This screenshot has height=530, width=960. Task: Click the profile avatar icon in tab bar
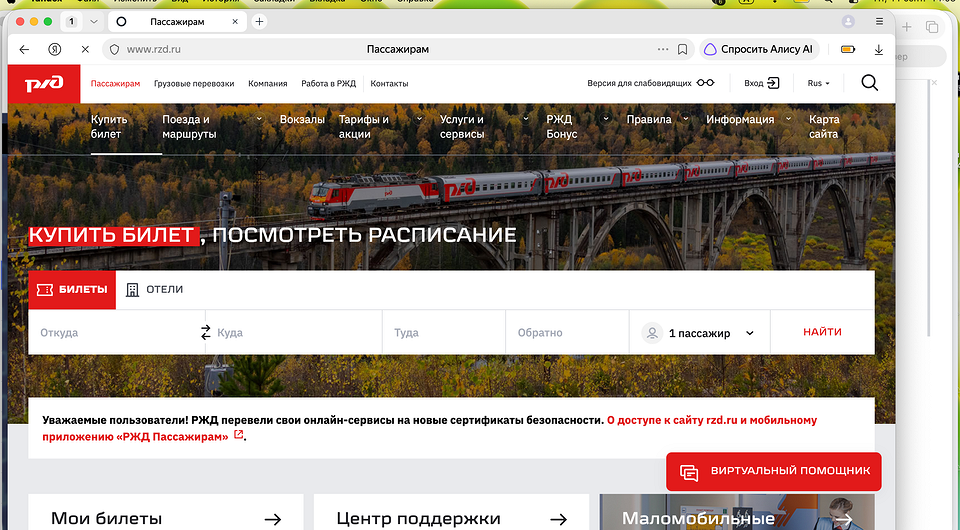848,21
